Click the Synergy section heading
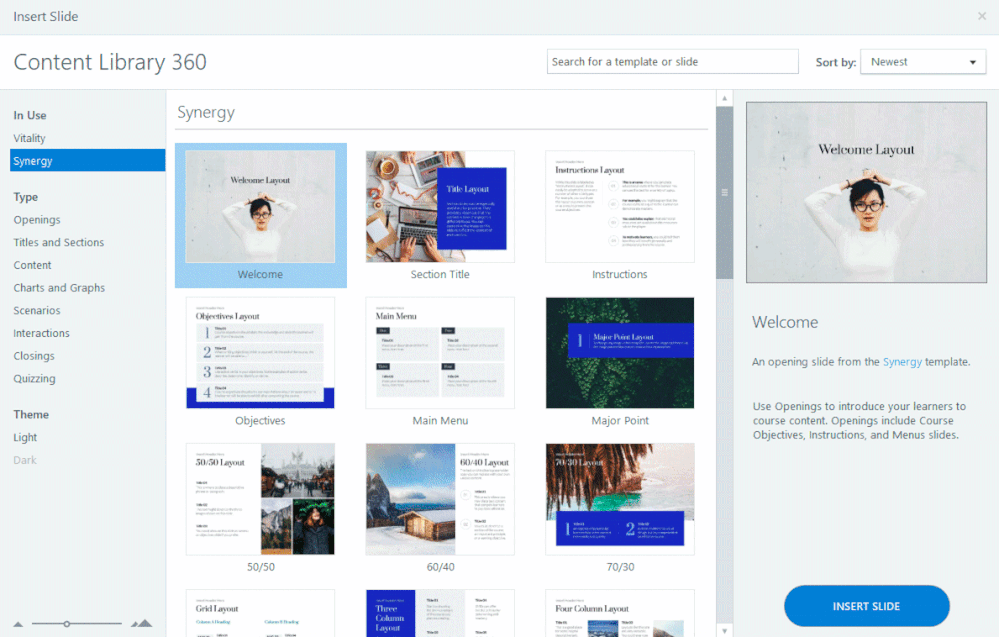 (206, 113)
